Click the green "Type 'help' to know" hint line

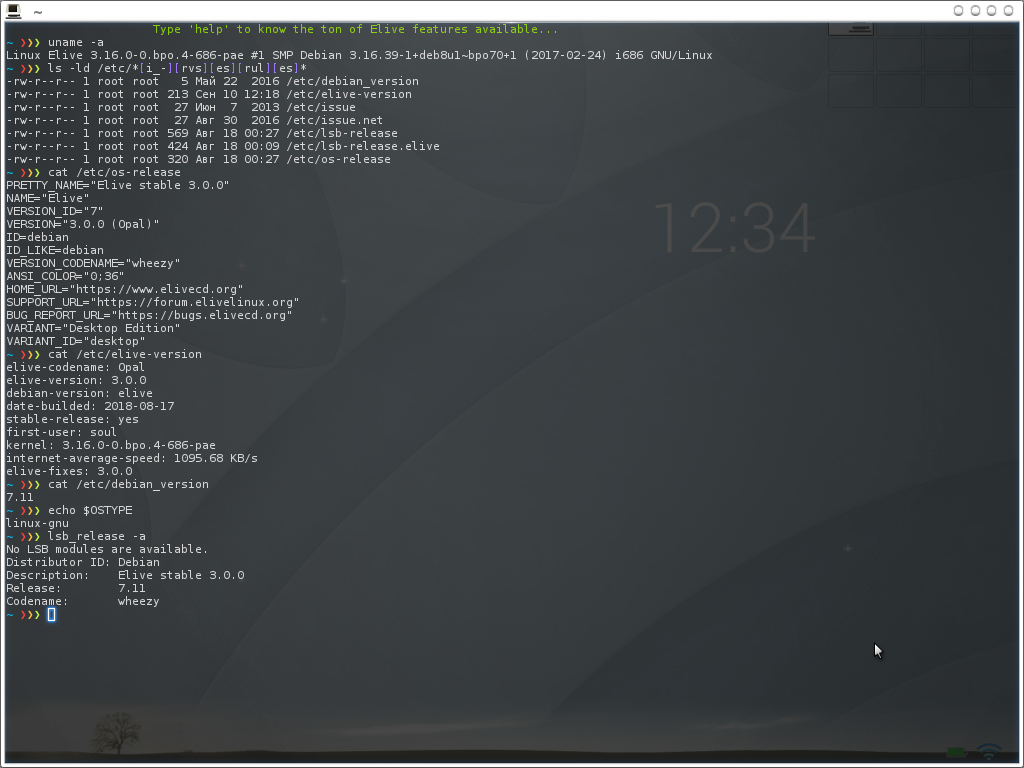[x=355, y=29]
